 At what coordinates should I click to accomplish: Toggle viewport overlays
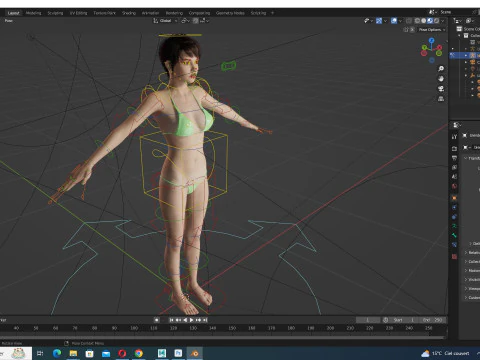tap(394, 21)
